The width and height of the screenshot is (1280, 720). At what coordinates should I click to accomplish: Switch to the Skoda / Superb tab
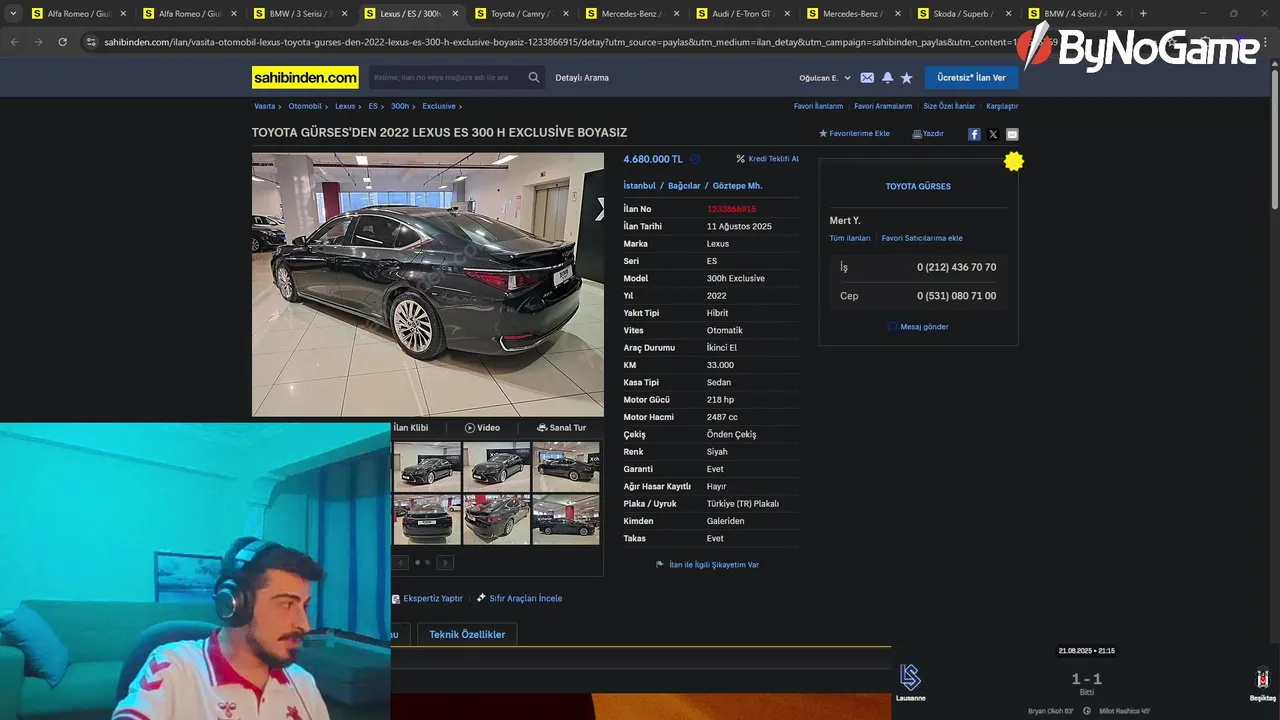coord(963,14)
